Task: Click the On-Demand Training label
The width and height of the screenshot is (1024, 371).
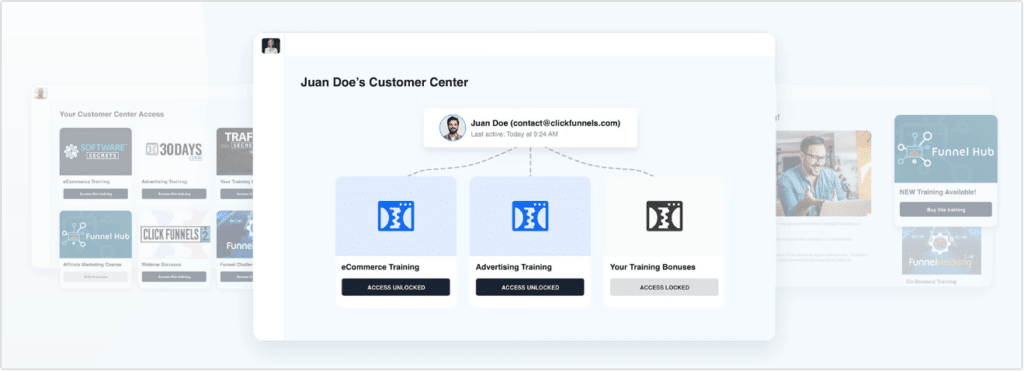Action: click(931, 282)
